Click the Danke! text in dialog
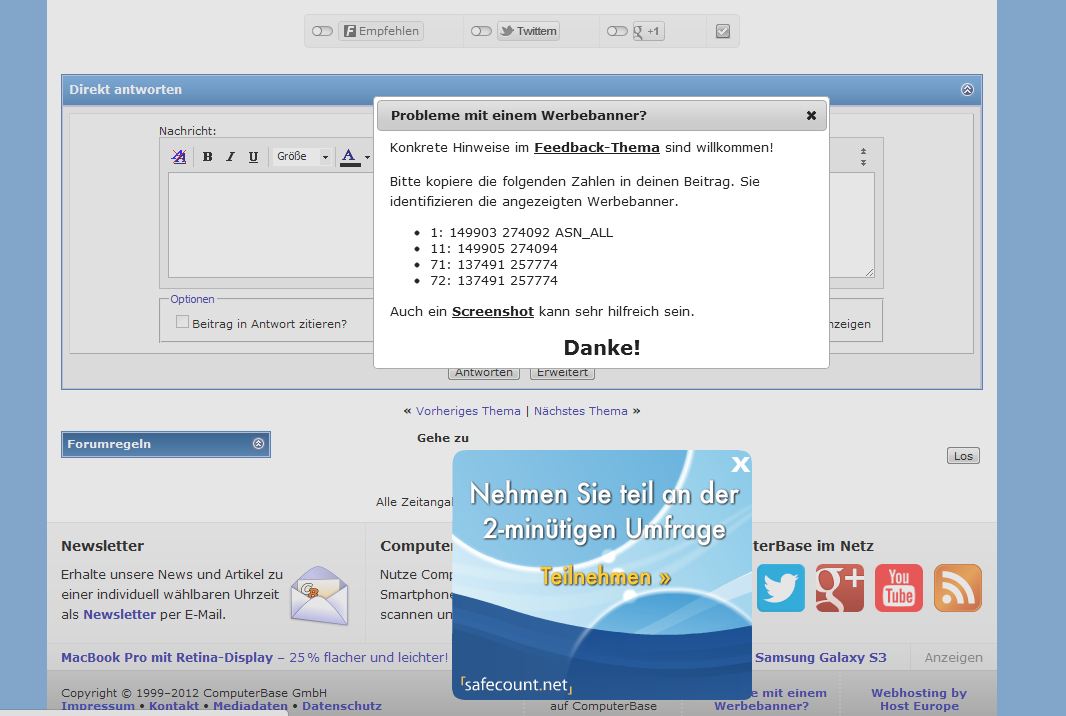This screenshot has width=1066, height=716. pyautogui.click(x=602, y=347)
